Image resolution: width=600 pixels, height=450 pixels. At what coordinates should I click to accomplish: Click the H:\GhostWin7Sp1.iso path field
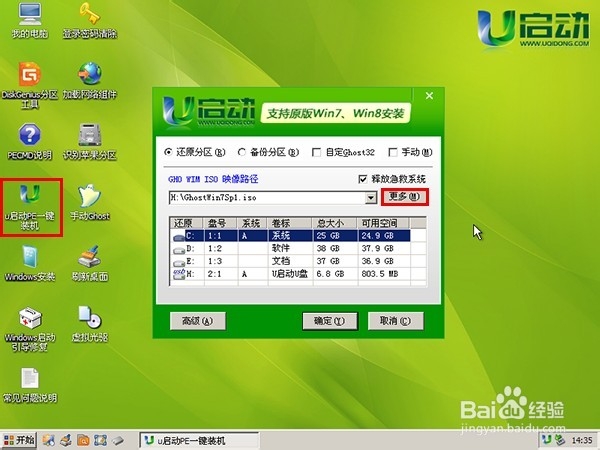267,198
